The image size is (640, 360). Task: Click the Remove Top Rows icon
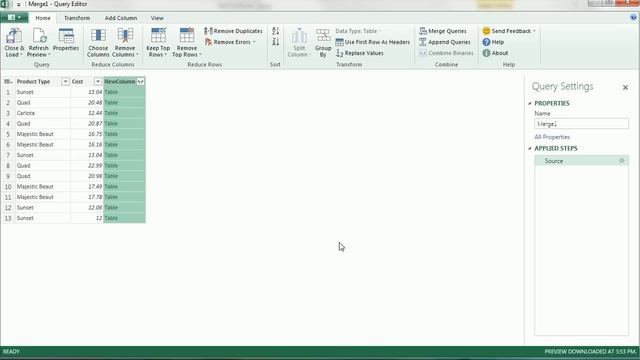pos(187,36)
